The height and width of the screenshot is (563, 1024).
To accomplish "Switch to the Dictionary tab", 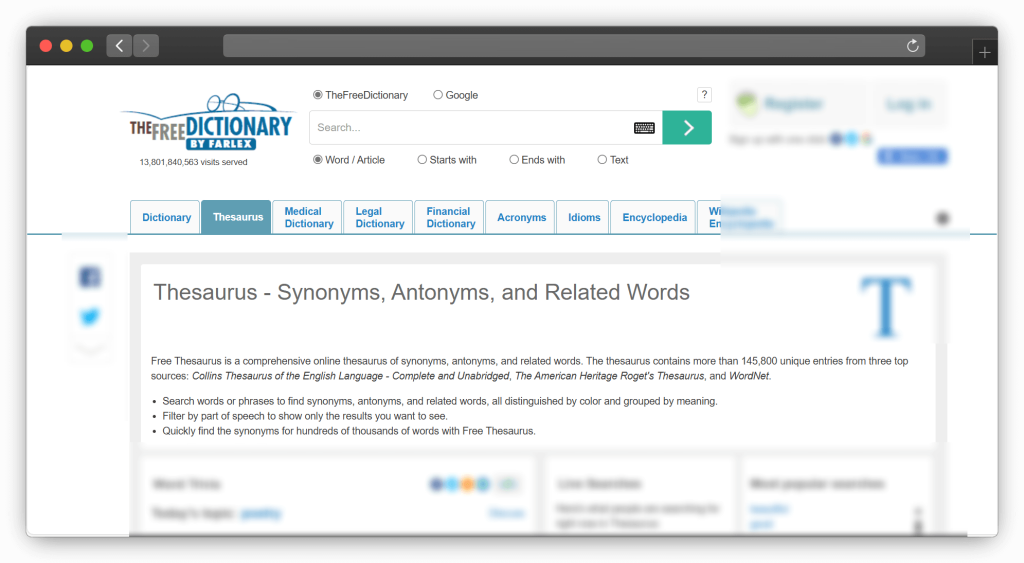I will tap(166, 218).
